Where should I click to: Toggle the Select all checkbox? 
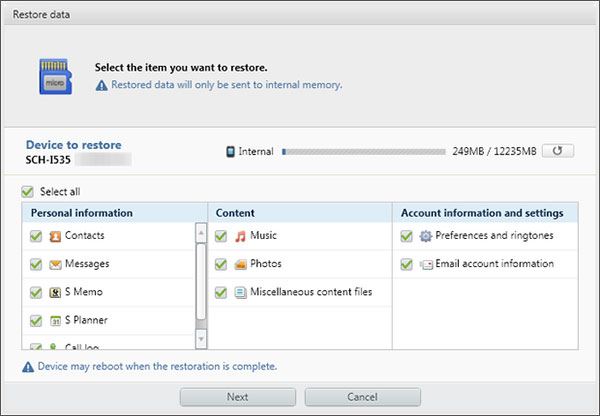28,191
